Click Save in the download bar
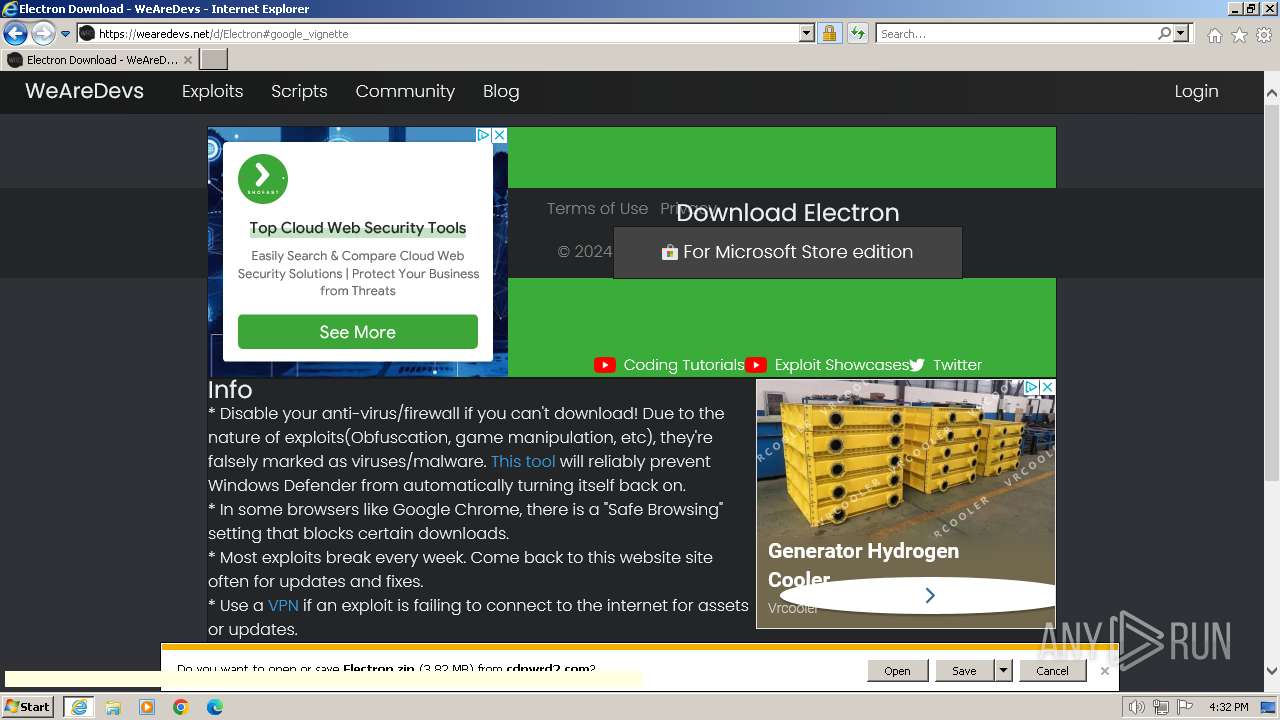The image size is (1280, 720). tap(964, 671)
